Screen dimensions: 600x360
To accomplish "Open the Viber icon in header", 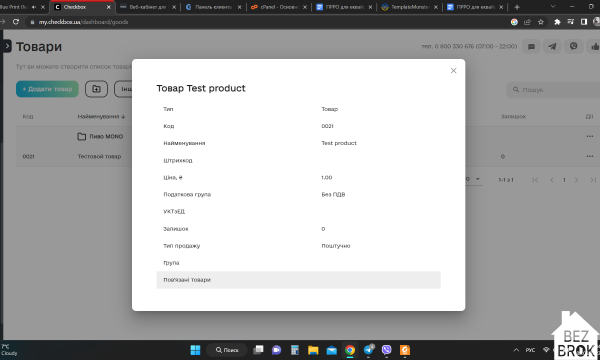I will click(573, 47).
